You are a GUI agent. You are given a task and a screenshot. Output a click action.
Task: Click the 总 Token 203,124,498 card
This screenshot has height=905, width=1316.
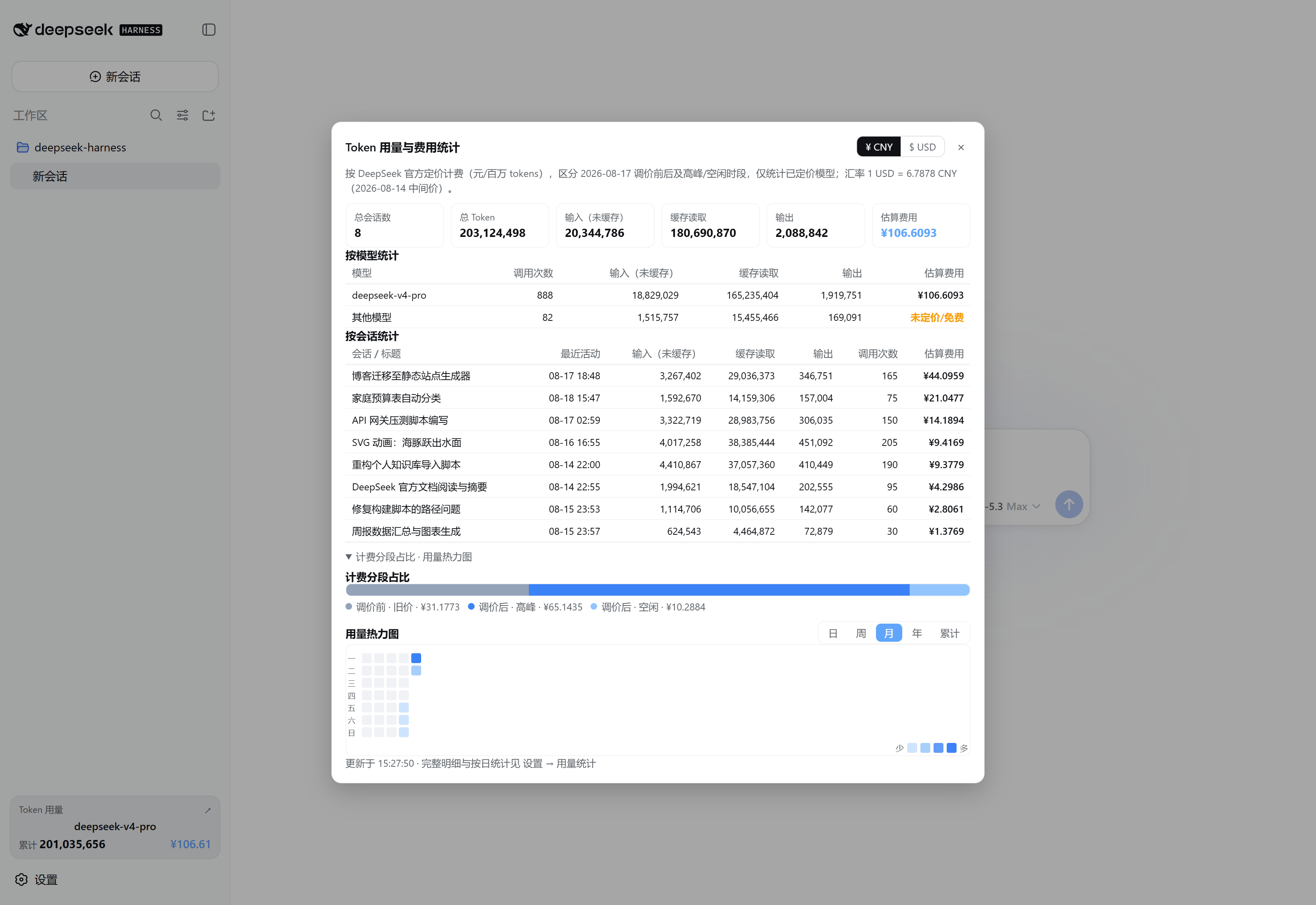[x=500, y=225]
